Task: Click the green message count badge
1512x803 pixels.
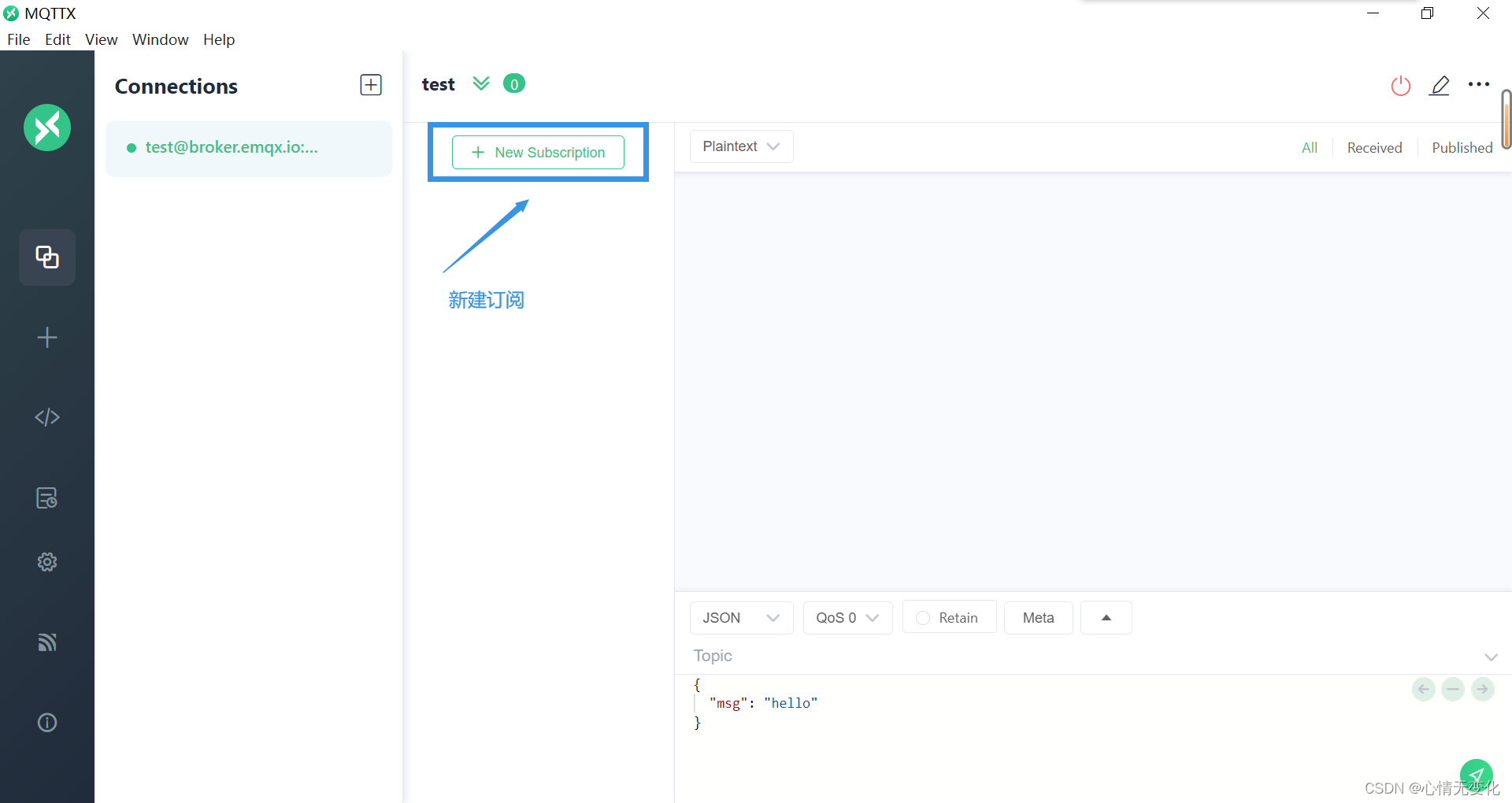Action: 514,83
